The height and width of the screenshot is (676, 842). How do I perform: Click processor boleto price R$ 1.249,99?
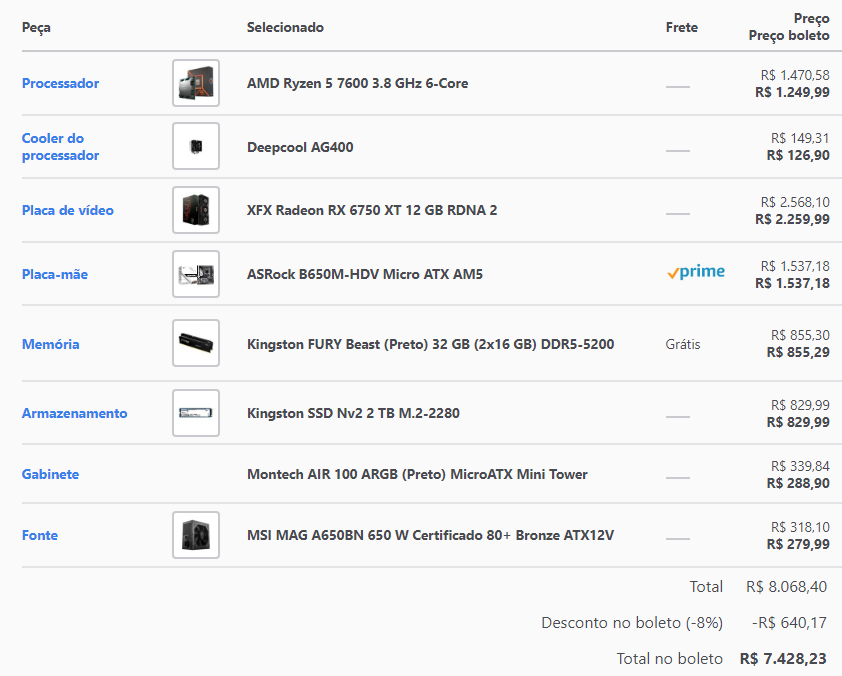click(792, 92)
